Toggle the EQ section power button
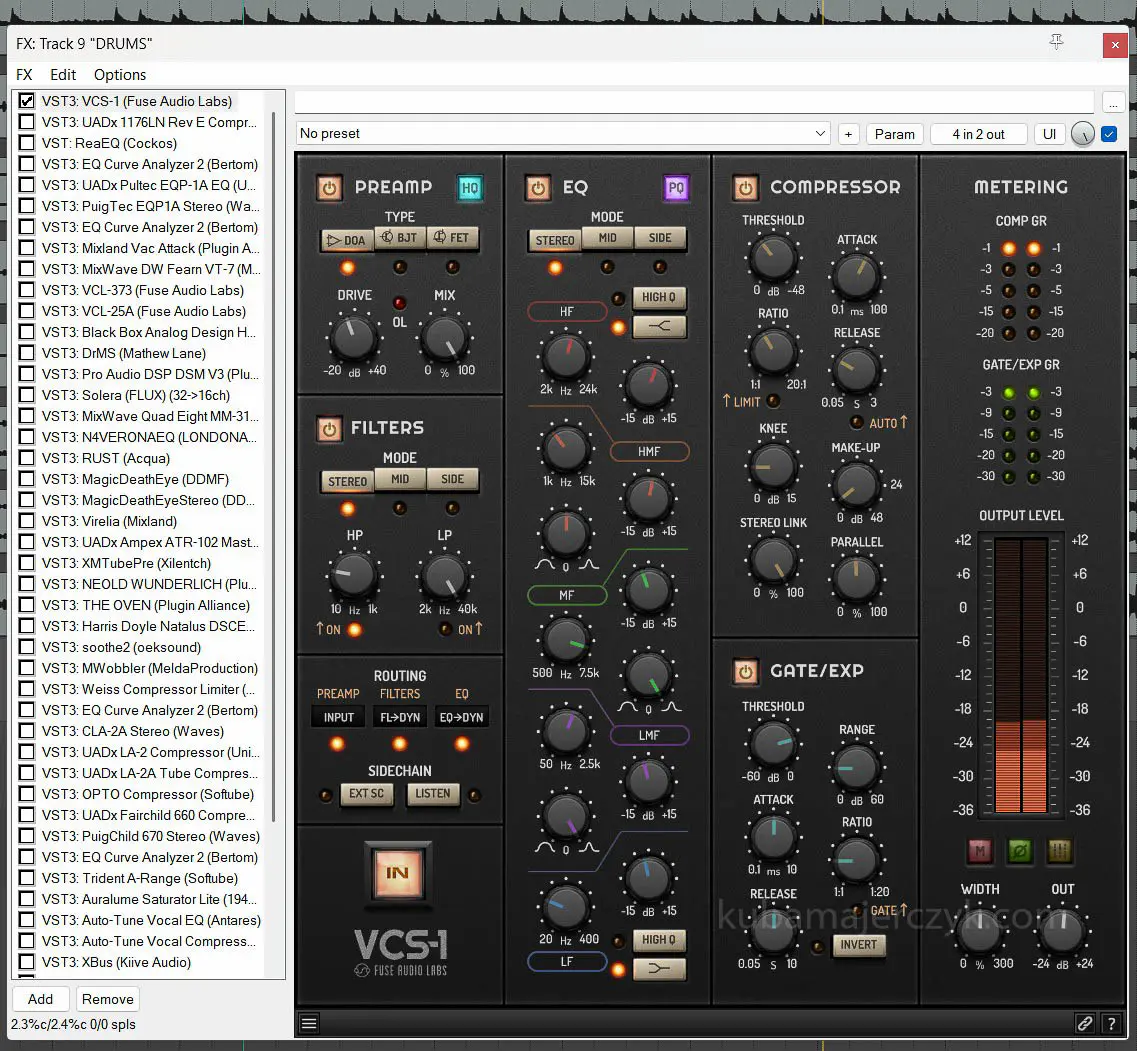1137x1051 pixels. (538, 187)
